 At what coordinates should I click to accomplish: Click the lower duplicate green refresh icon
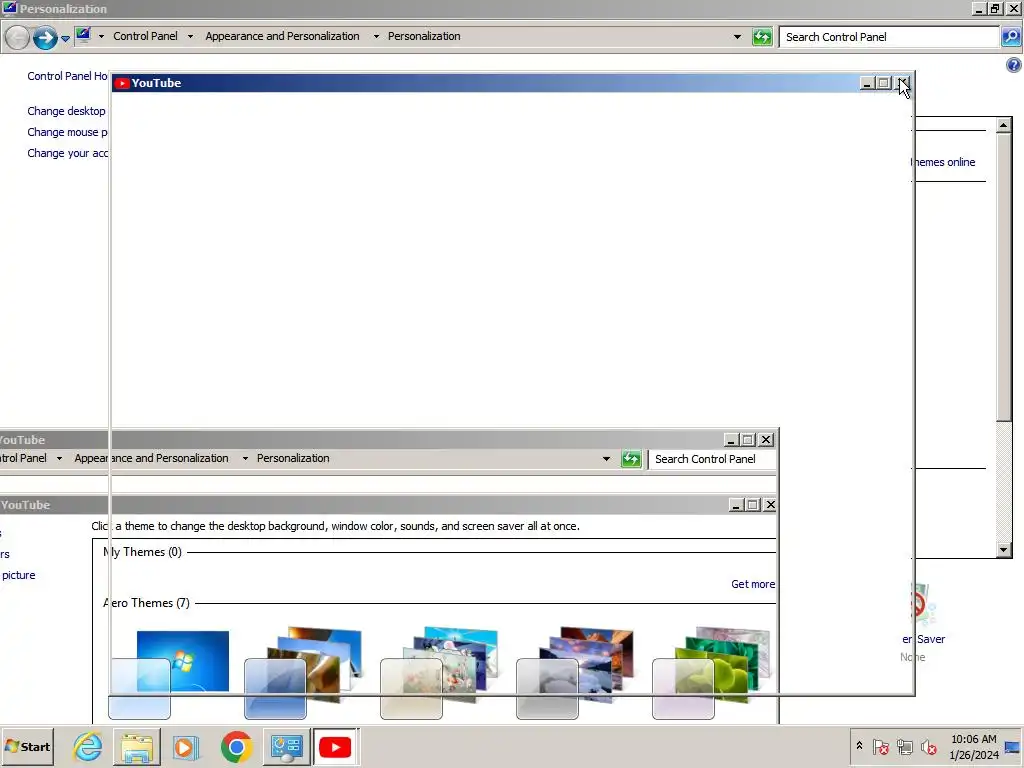(x=631, y=459)
